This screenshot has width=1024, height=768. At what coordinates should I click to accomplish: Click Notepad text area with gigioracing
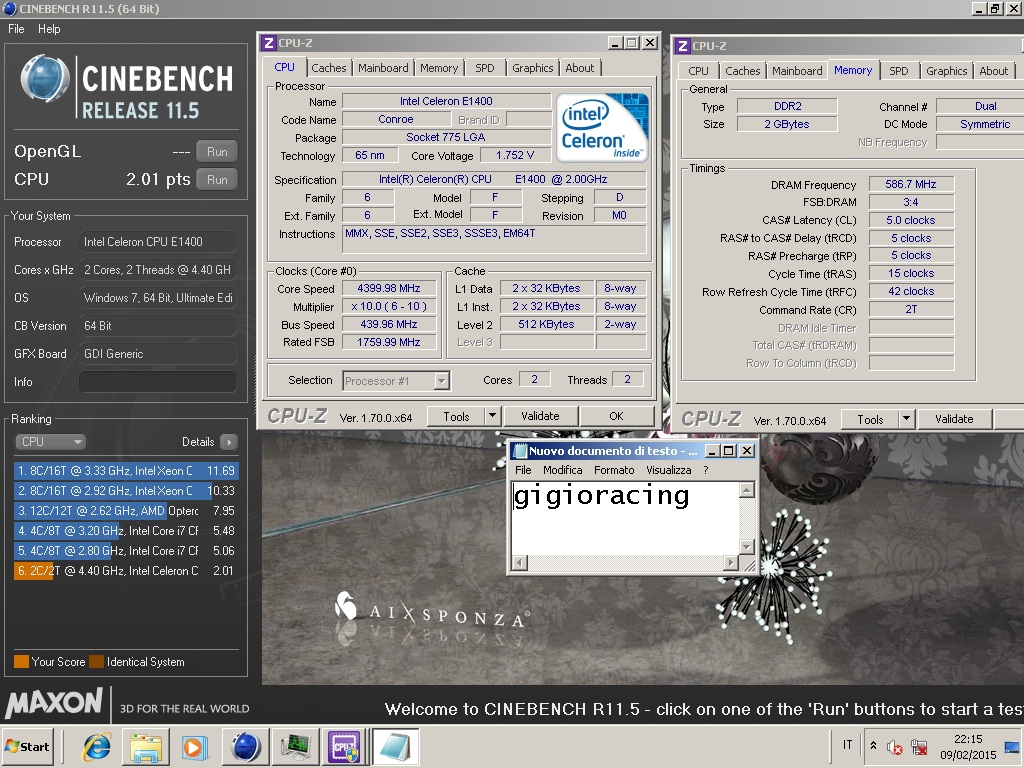point(624,519)
